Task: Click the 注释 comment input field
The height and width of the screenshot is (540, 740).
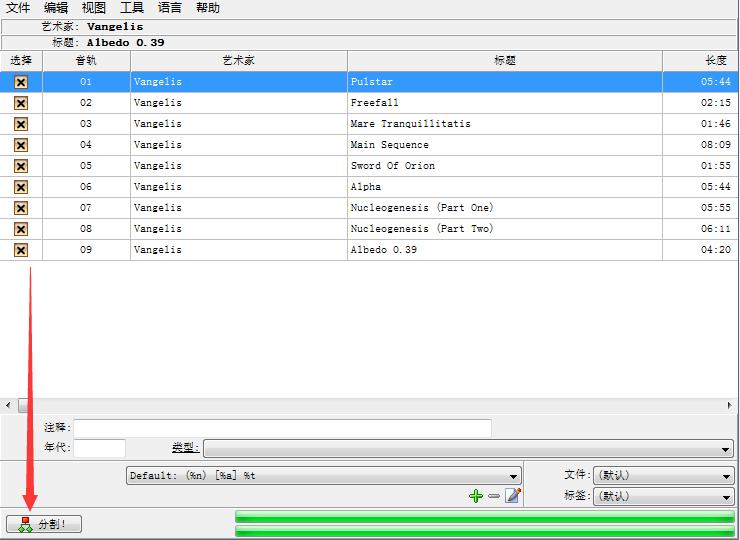Action: 283,428
